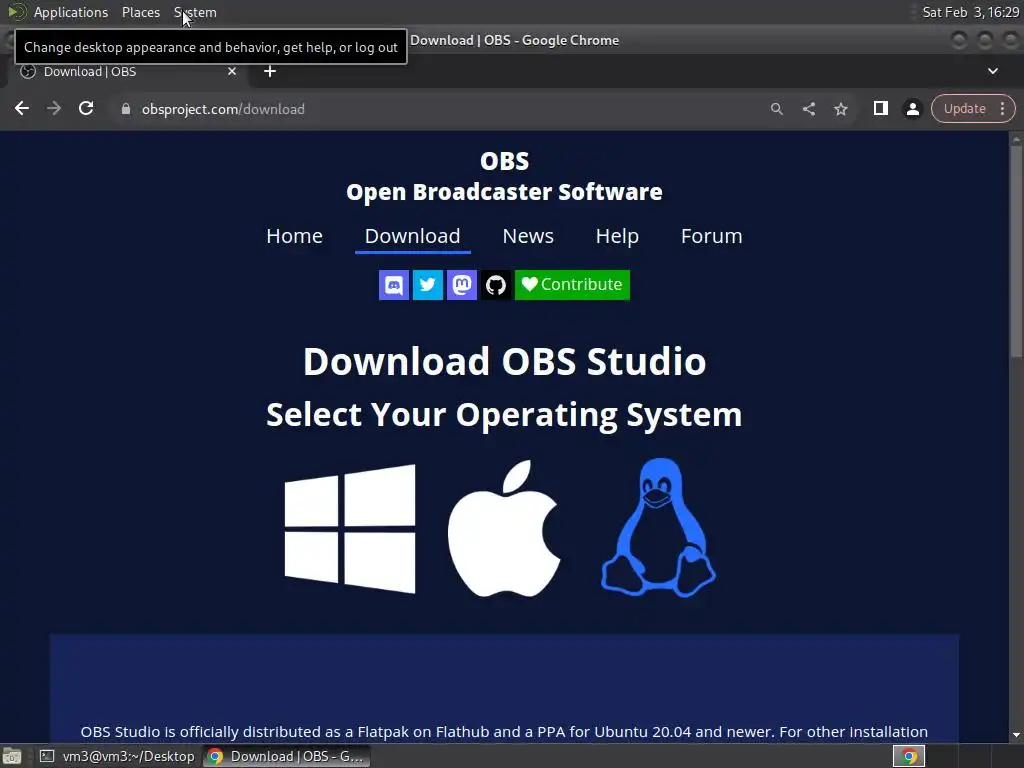This screenshot has width=1024, height=768.
Task: Open the OBS Twitter icon link
Action: pyautogui.click(x=428, y=285)
